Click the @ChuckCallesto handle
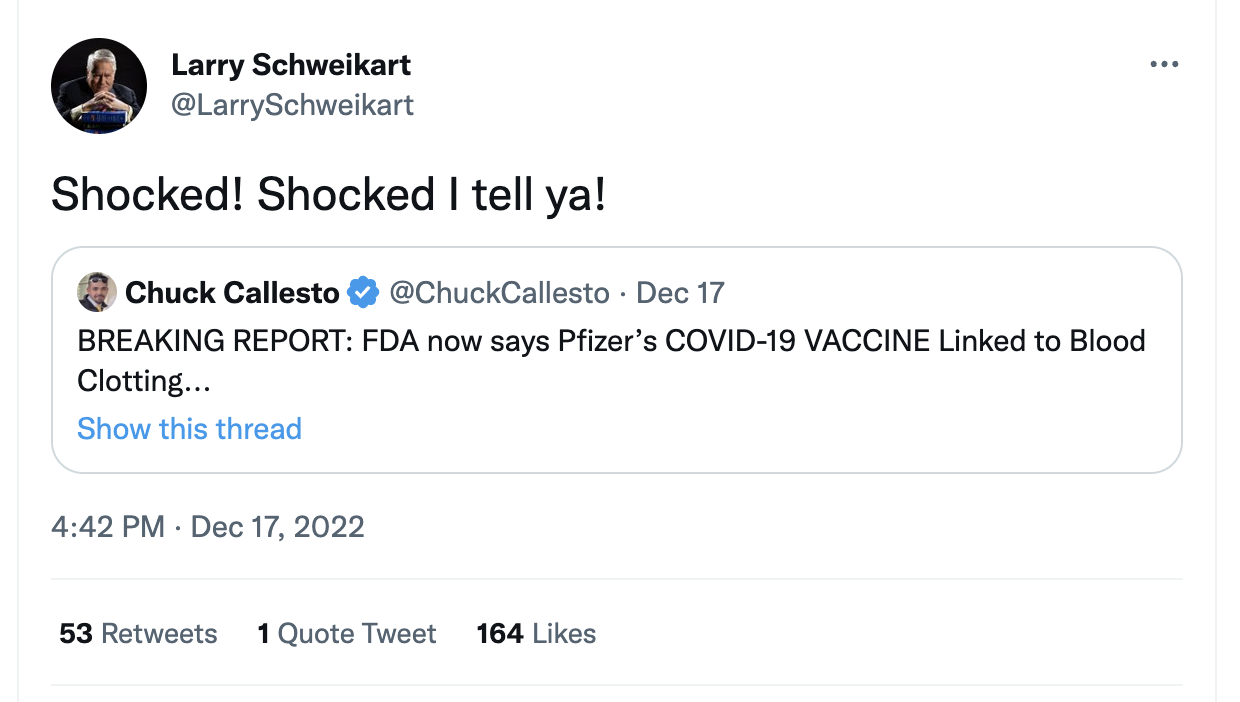The height and width of the screenshot is (702, 1240). pyautogui.click(x=499, y=293)
